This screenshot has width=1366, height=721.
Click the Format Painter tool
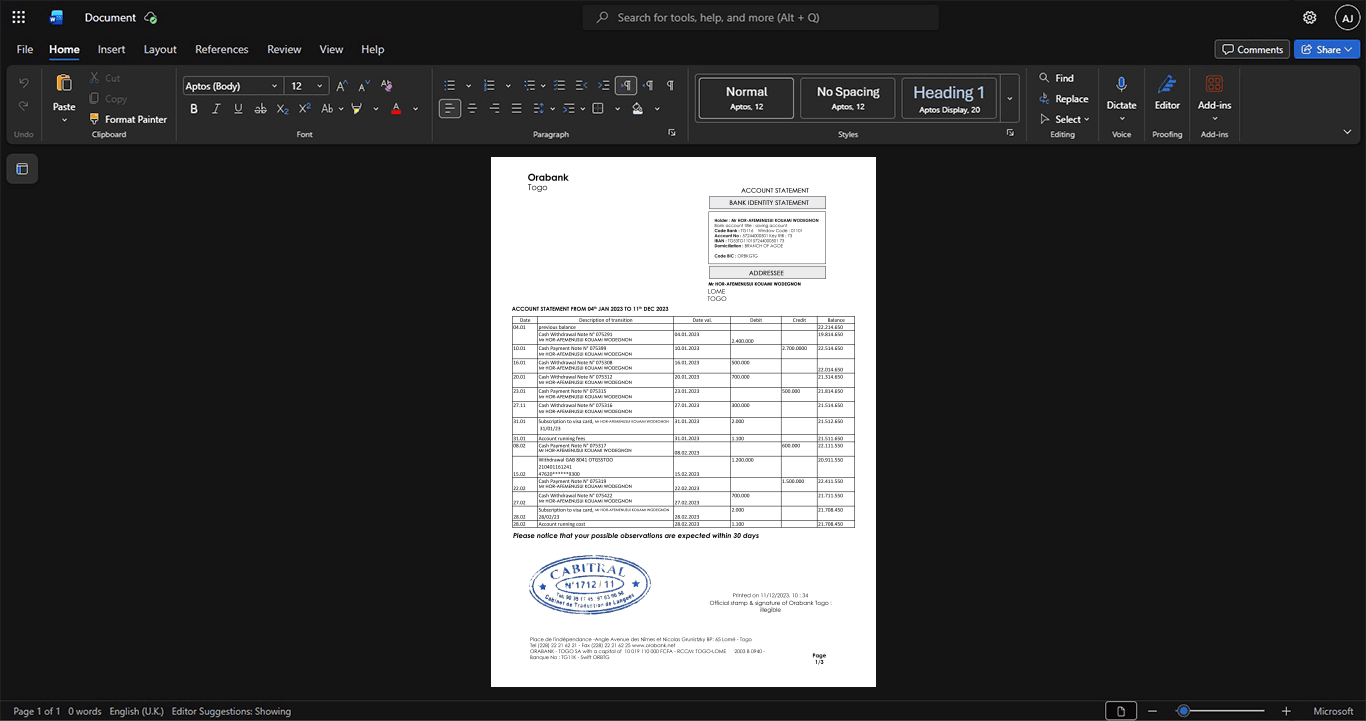[x=128, y=119]
